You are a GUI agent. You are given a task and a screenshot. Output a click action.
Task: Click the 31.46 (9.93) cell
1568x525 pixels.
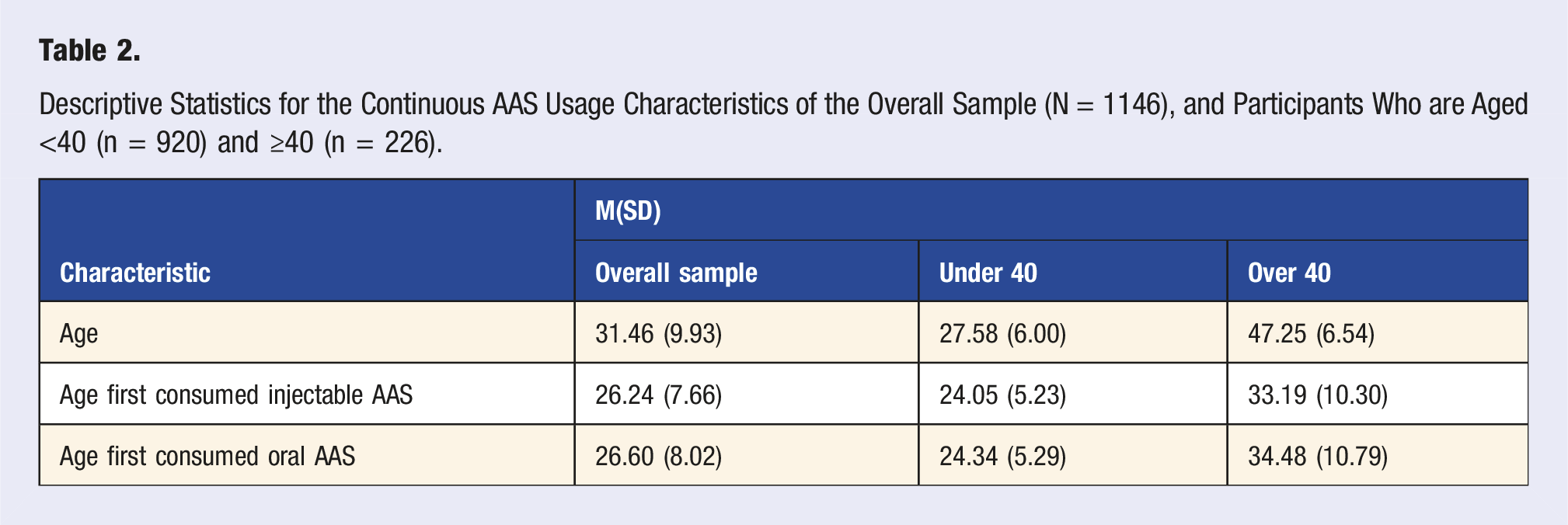click(x=747, y=333)
